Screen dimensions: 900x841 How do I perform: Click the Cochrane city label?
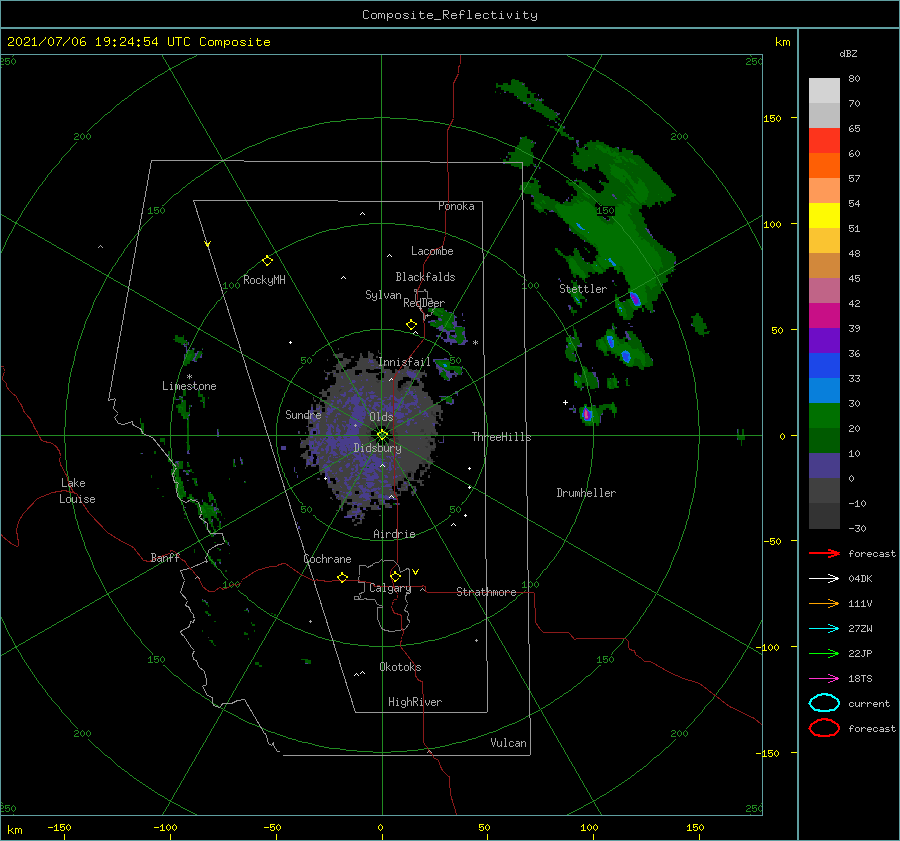[327, 559]
